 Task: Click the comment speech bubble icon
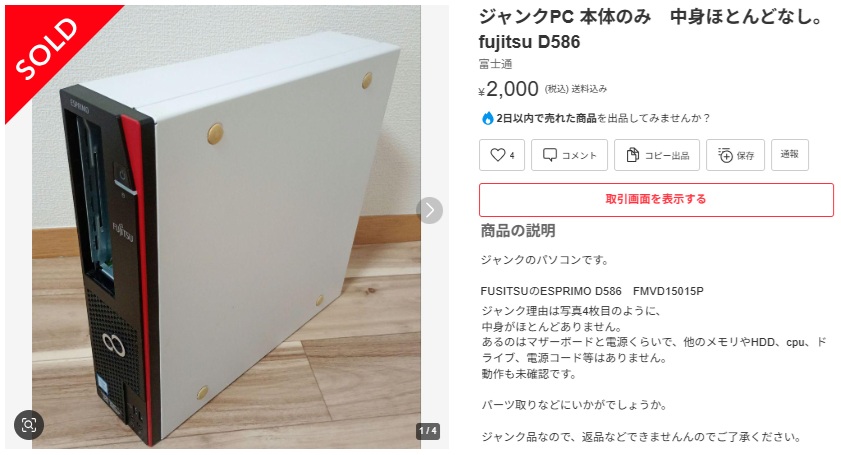pos(550,155)
